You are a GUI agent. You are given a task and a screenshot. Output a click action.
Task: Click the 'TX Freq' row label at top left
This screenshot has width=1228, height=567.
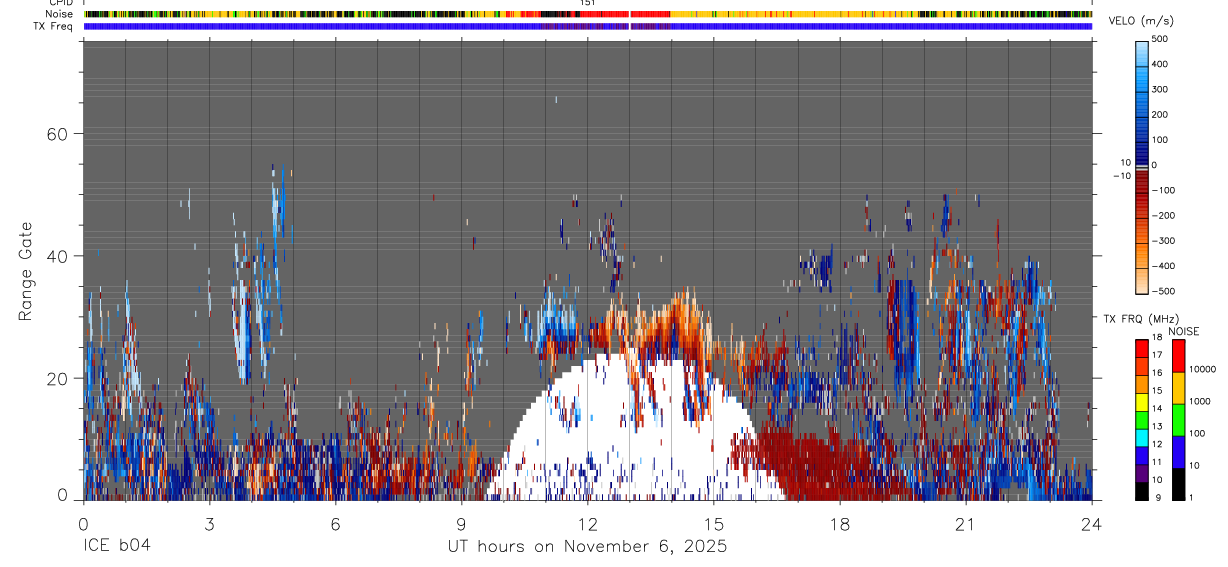point(54,26)
